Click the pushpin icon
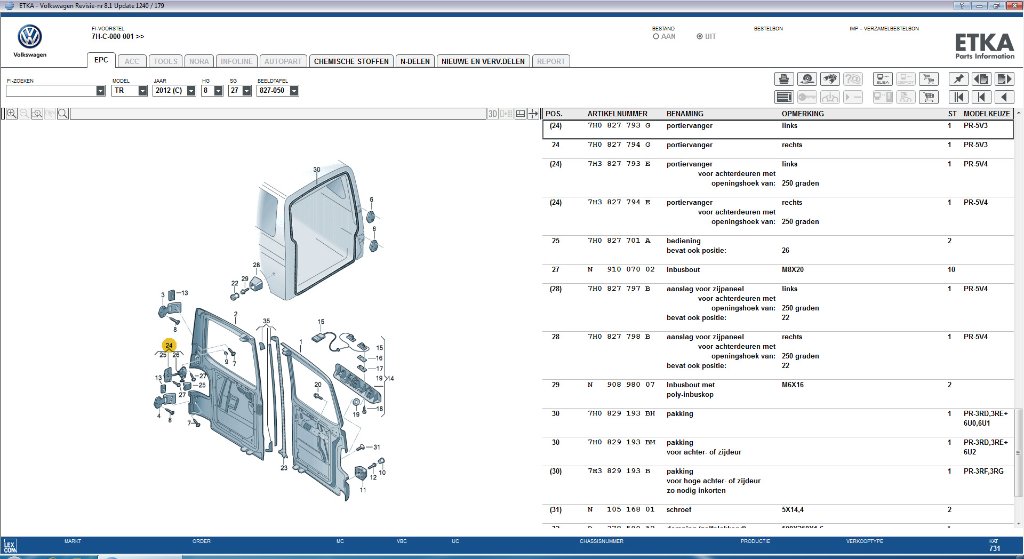Viewport: 1024px width, 559px height. click(958, 79)
